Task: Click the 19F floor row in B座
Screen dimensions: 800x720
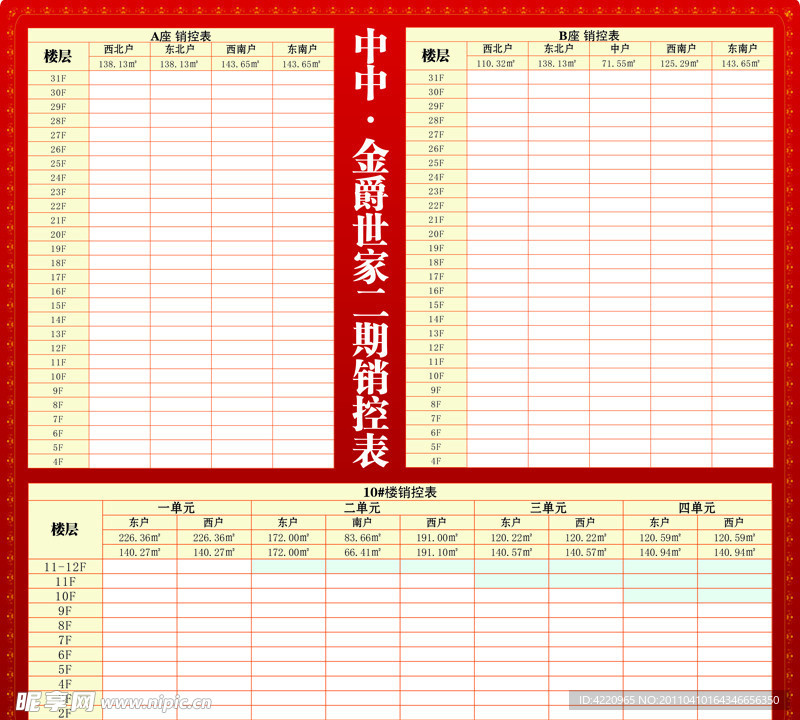Action: pos(434,248)
